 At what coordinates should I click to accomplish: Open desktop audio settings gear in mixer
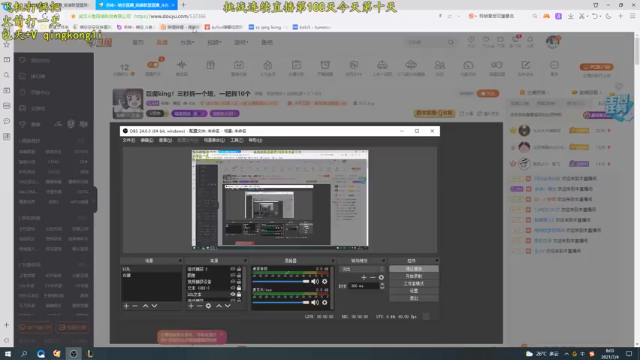click(324, 281)
